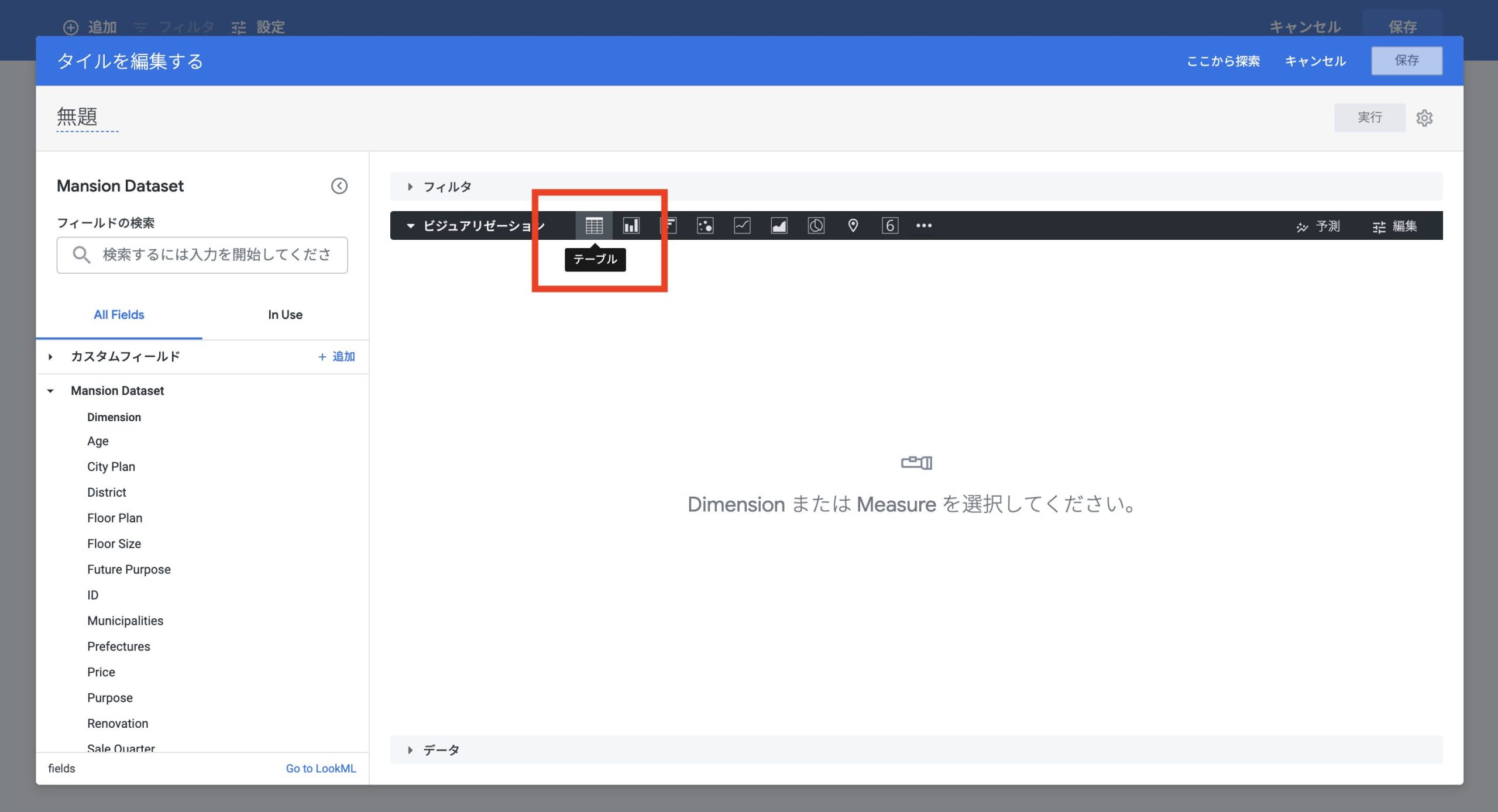Pick the map pin visualization icon
Viewport: 1498px width, 812px height.
(853, 226)
